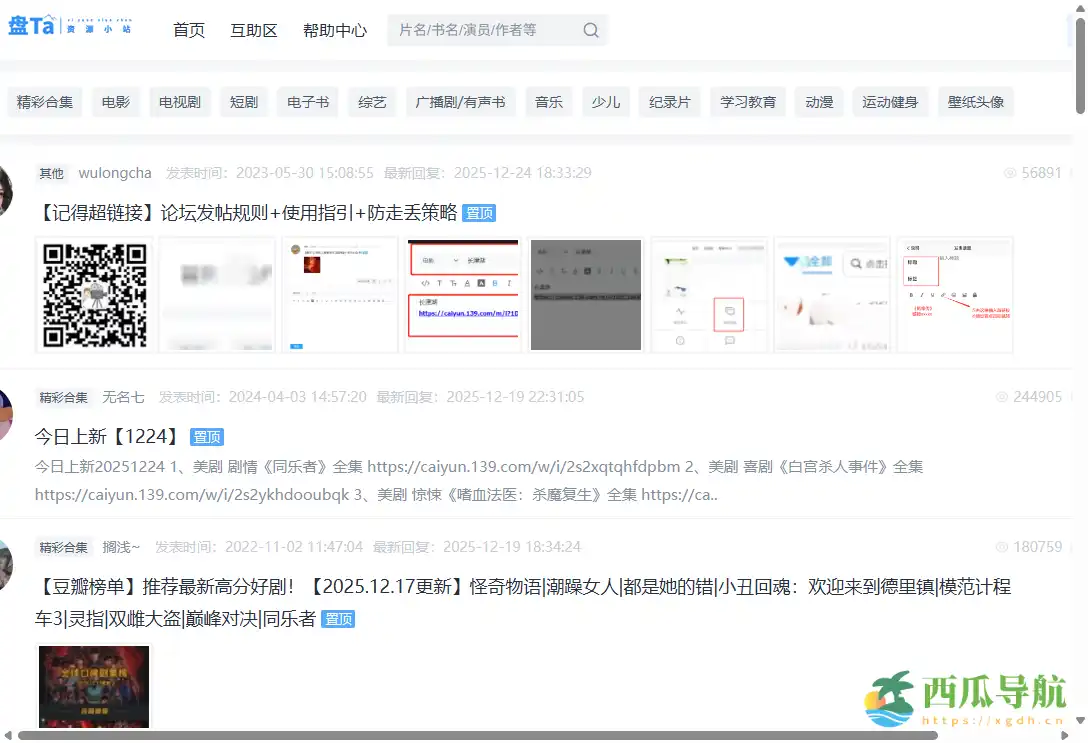Select the 壁纸头像 category
The image size is (1088, 743).
975,101
